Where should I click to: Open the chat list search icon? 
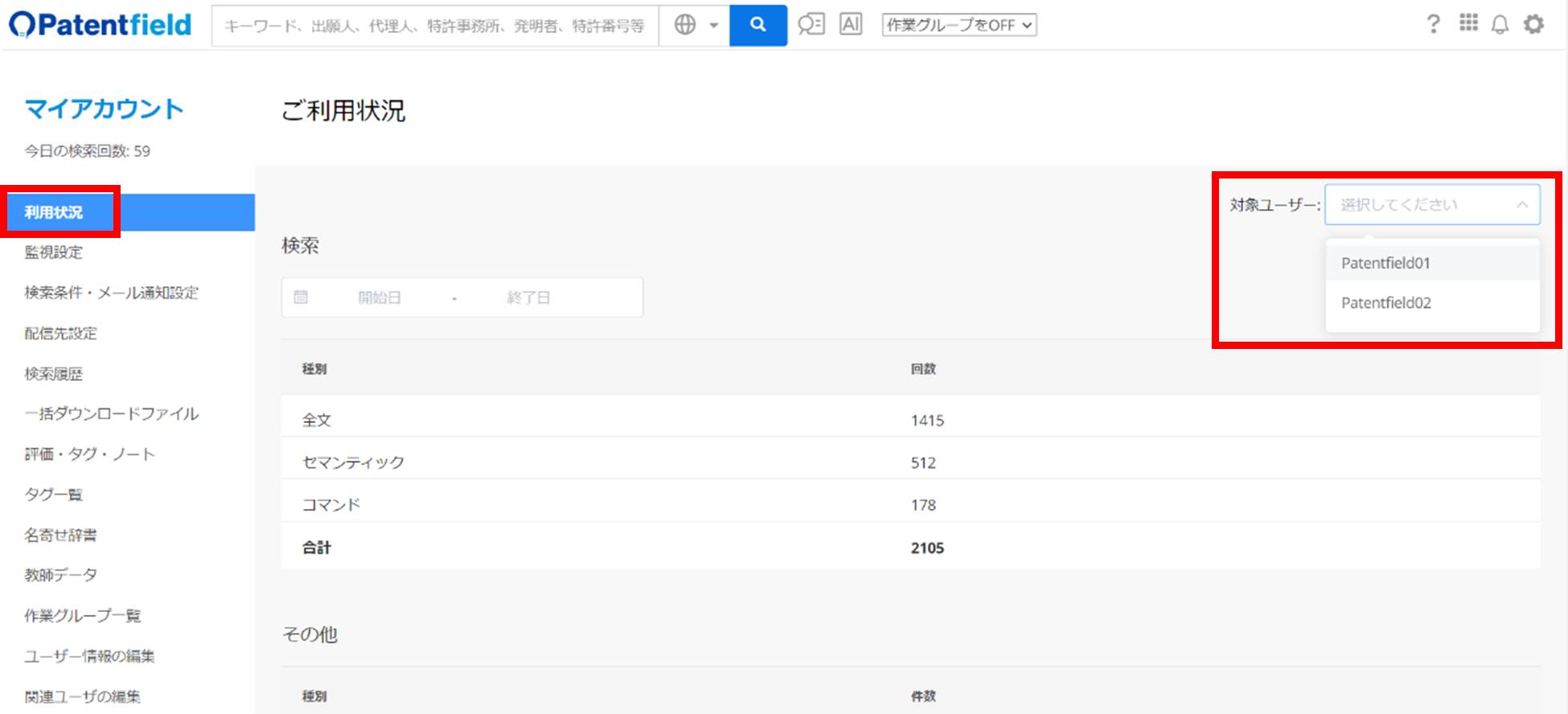click(x=811, y=25)
